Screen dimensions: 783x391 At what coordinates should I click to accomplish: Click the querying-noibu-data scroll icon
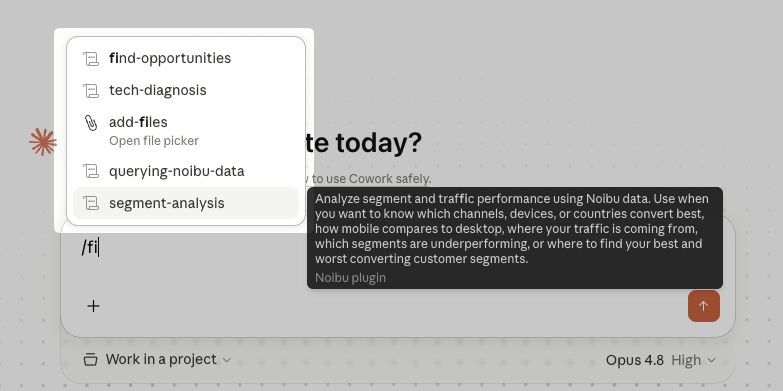click(91, 171)
